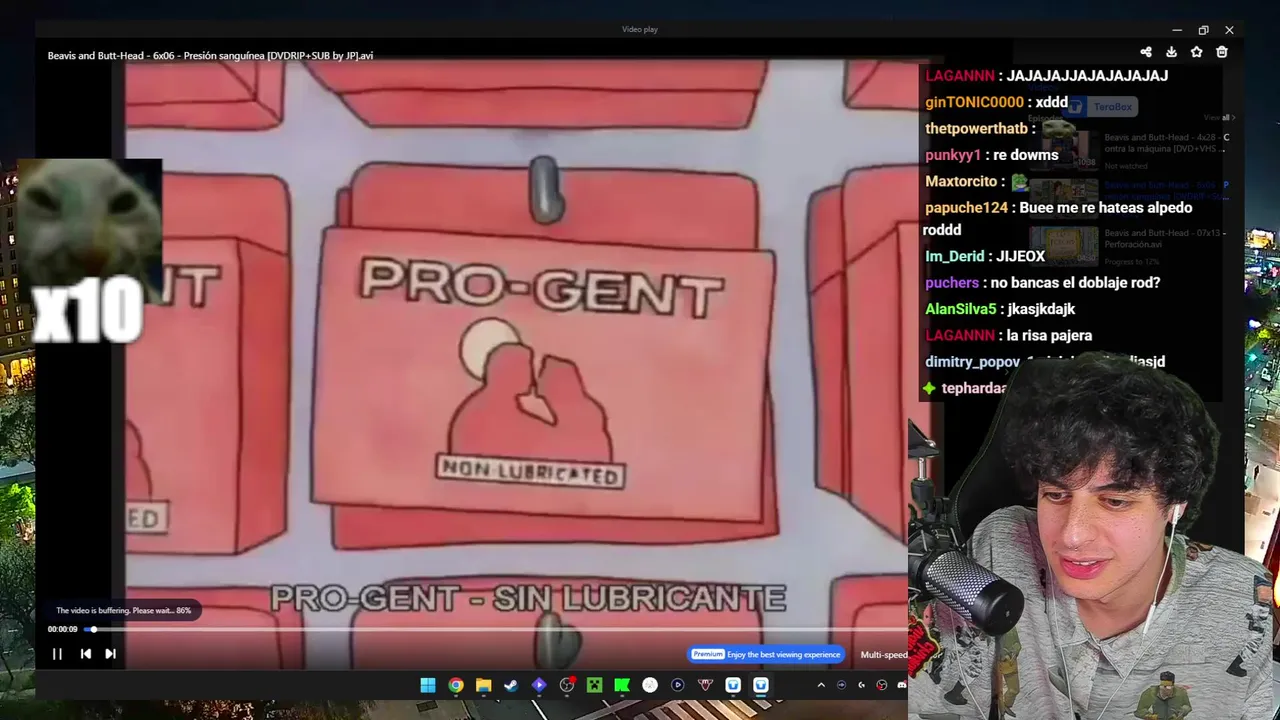Image resolution: width=1280 pixels, height=720 pixels.
Task: Open Steam from the taskbar
Action: 511,685
